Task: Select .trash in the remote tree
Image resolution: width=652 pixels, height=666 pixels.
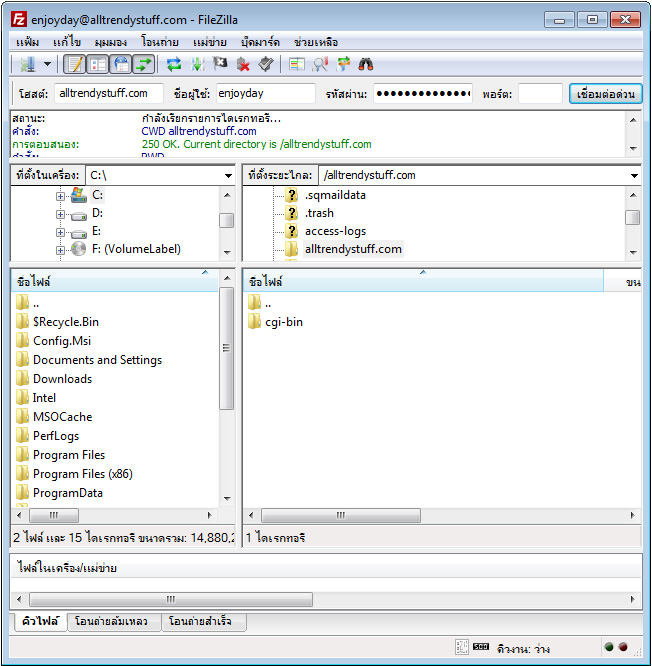Action: pos(319,213)
